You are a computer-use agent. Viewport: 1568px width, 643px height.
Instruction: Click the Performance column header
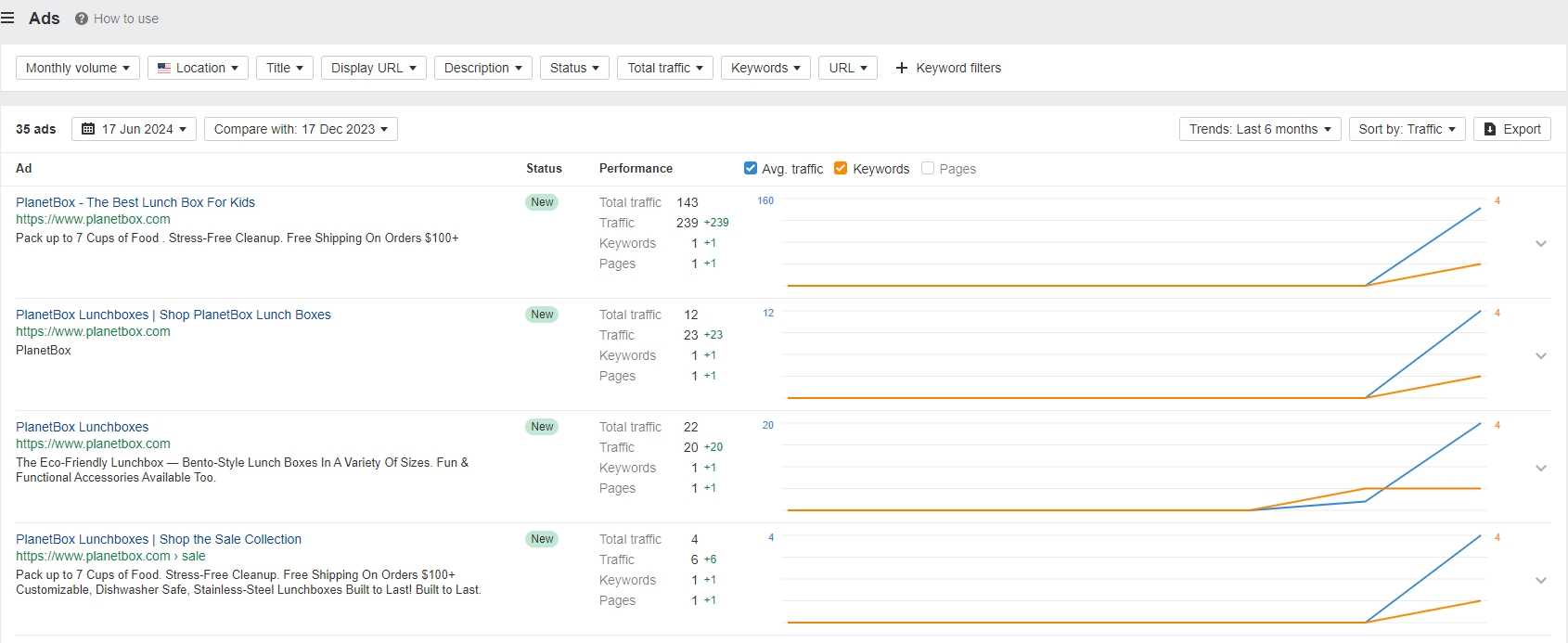636,168
